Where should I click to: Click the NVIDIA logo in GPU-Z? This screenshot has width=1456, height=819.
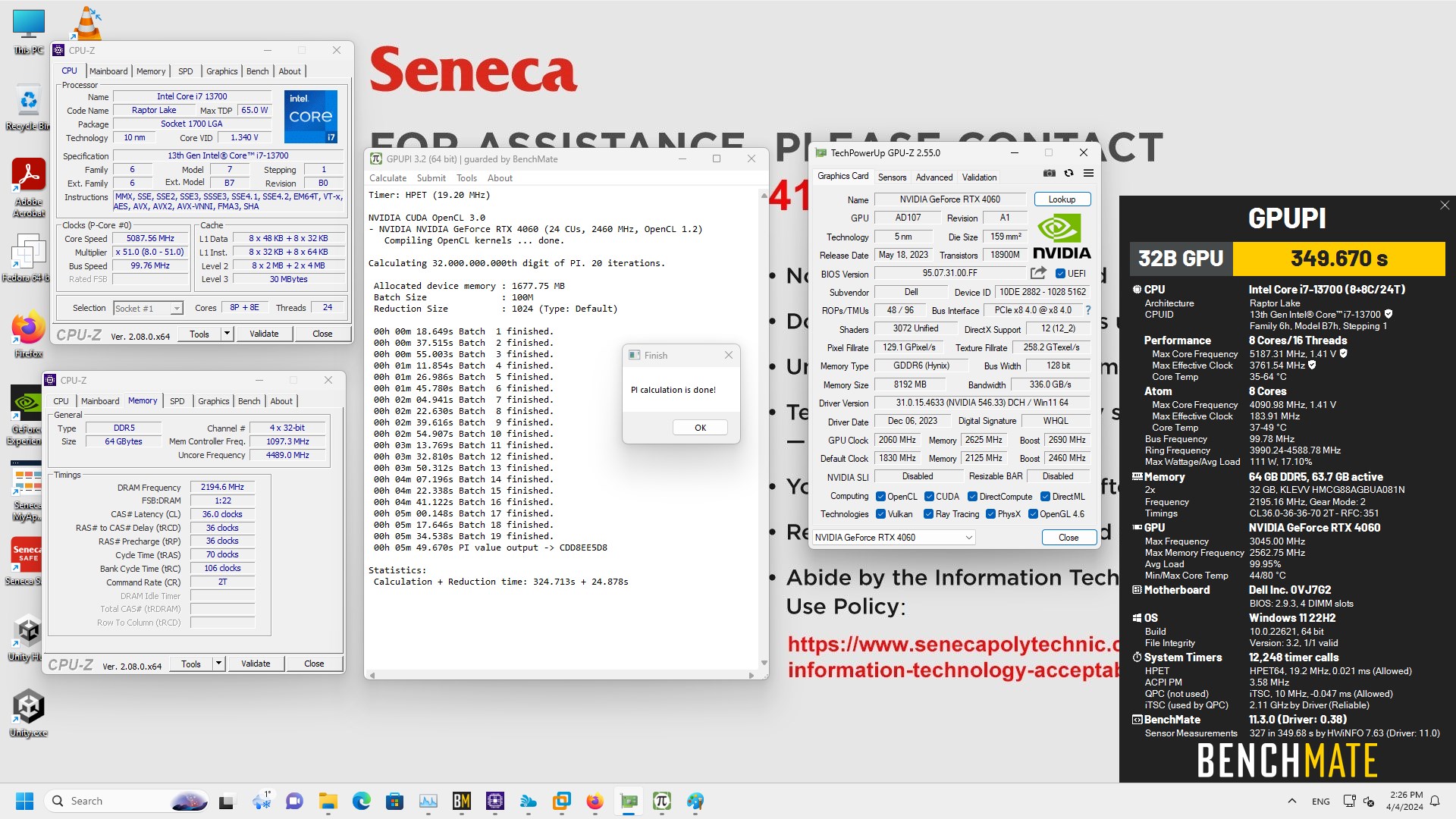(x=1062, y=237)
